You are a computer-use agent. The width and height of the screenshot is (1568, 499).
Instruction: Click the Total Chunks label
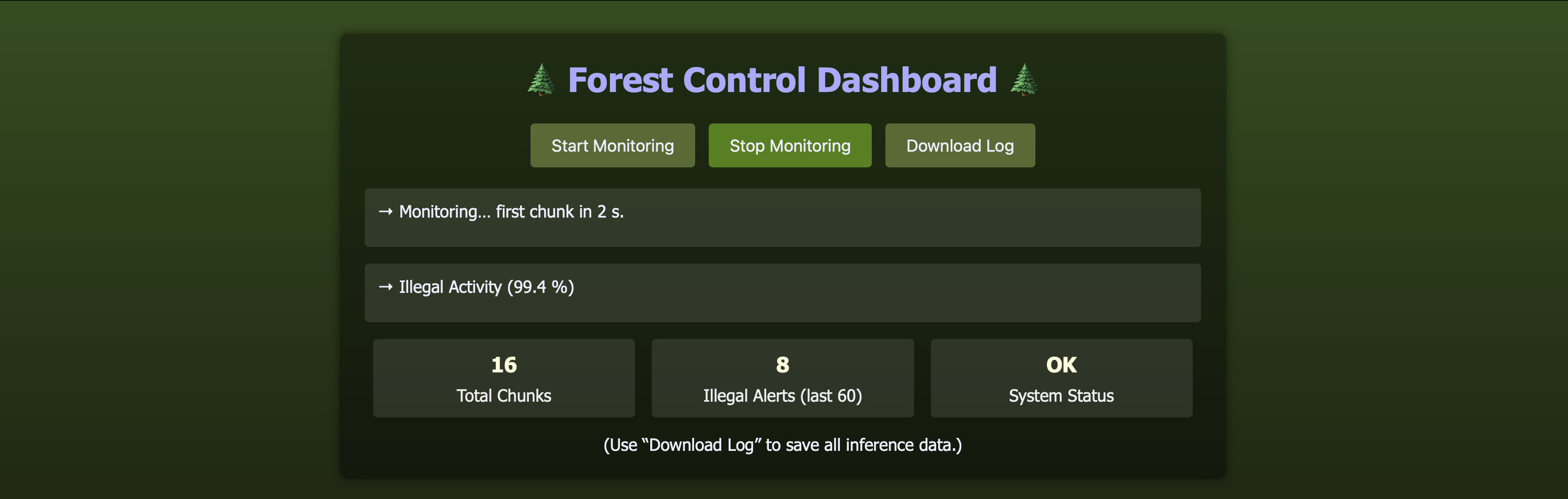click(503, 396)
